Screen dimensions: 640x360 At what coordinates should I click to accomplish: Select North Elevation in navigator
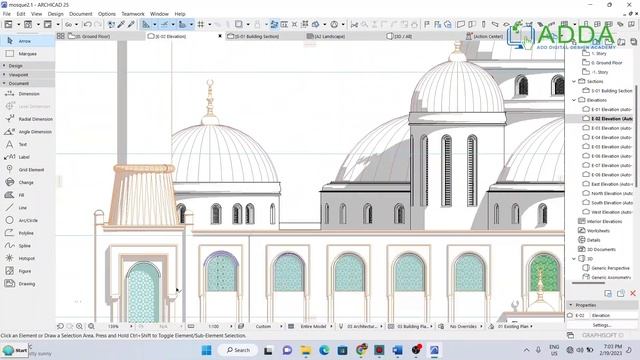(607, 193)
